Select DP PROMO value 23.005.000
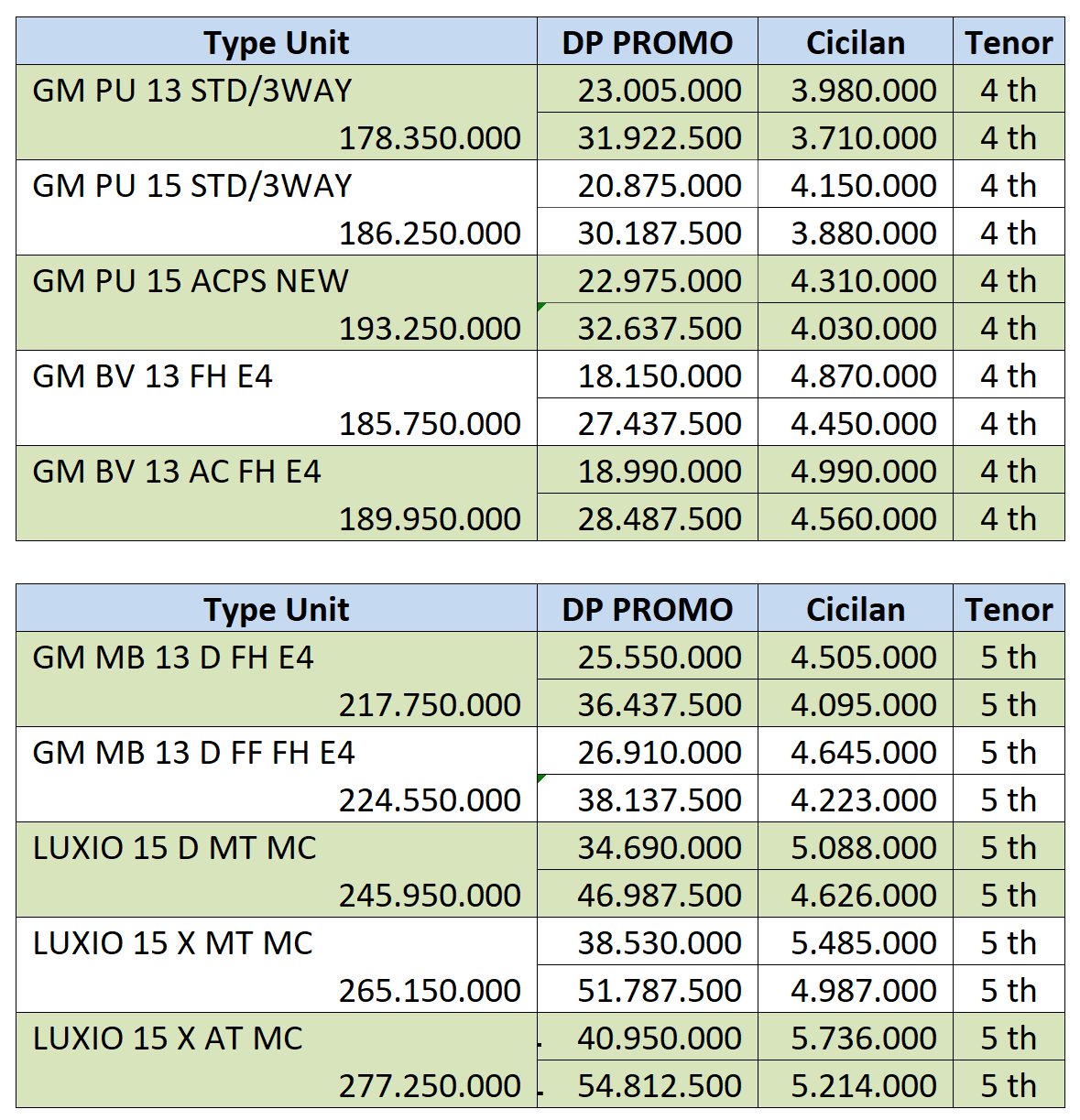The width and height of the screenshot is (1080, 1120). [x=648, y=90]
